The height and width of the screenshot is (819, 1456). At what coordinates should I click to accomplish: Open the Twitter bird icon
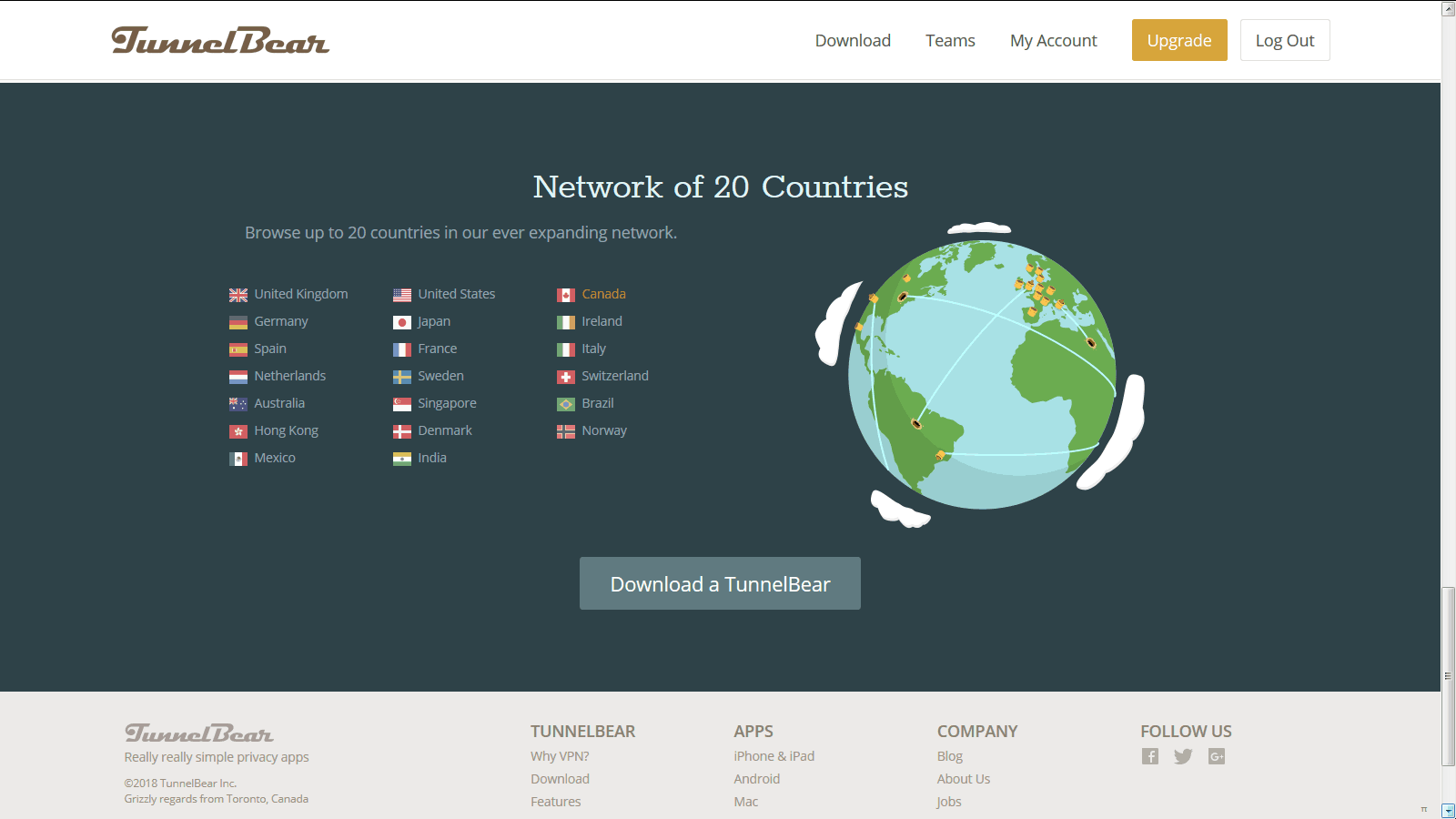pos(1183,756)
